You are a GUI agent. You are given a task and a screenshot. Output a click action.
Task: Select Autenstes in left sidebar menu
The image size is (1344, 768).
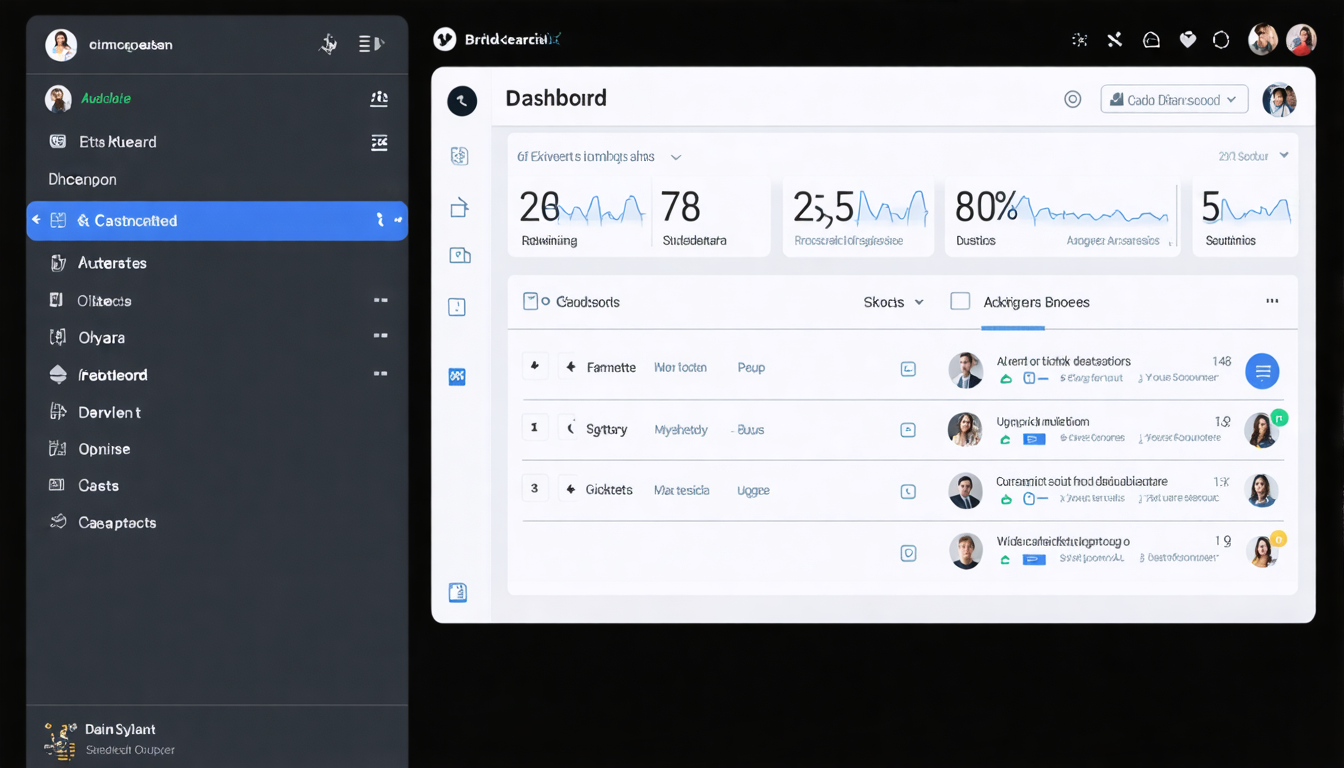point(217,263)
